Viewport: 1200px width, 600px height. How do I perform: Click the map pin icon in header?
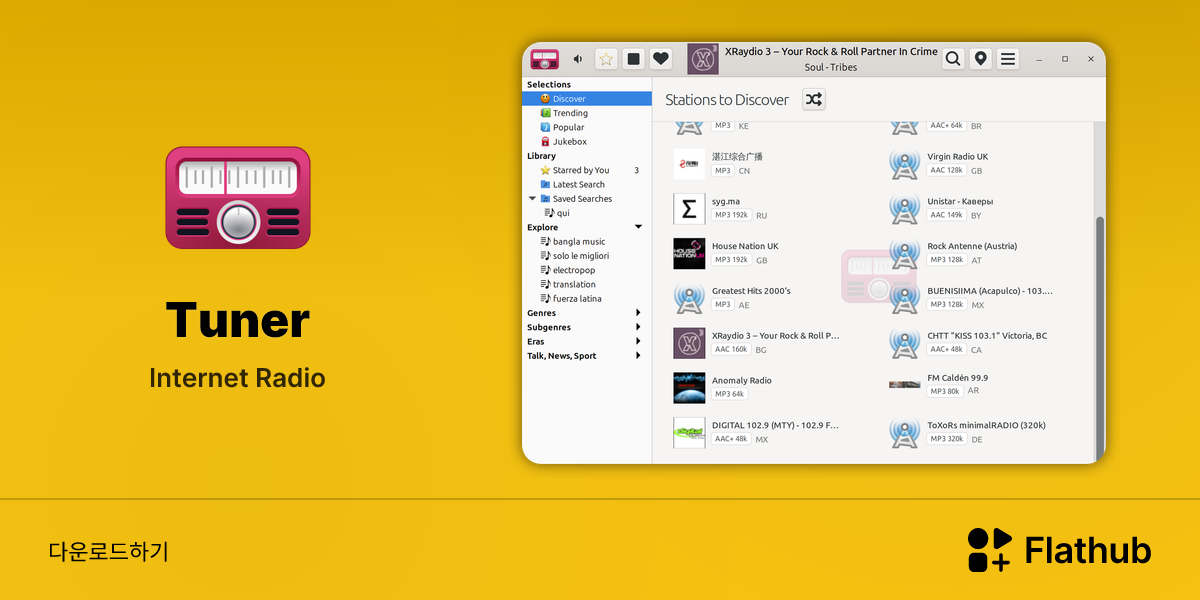click(981, 59)
